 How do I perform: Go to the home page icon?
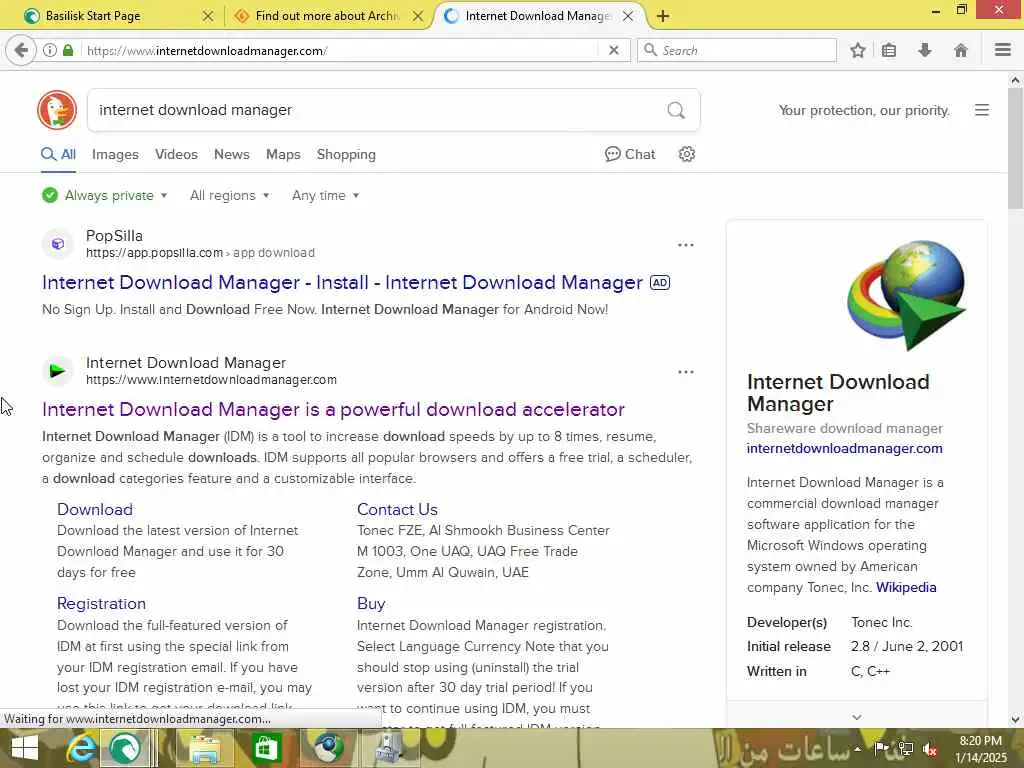tap(961, 50)
